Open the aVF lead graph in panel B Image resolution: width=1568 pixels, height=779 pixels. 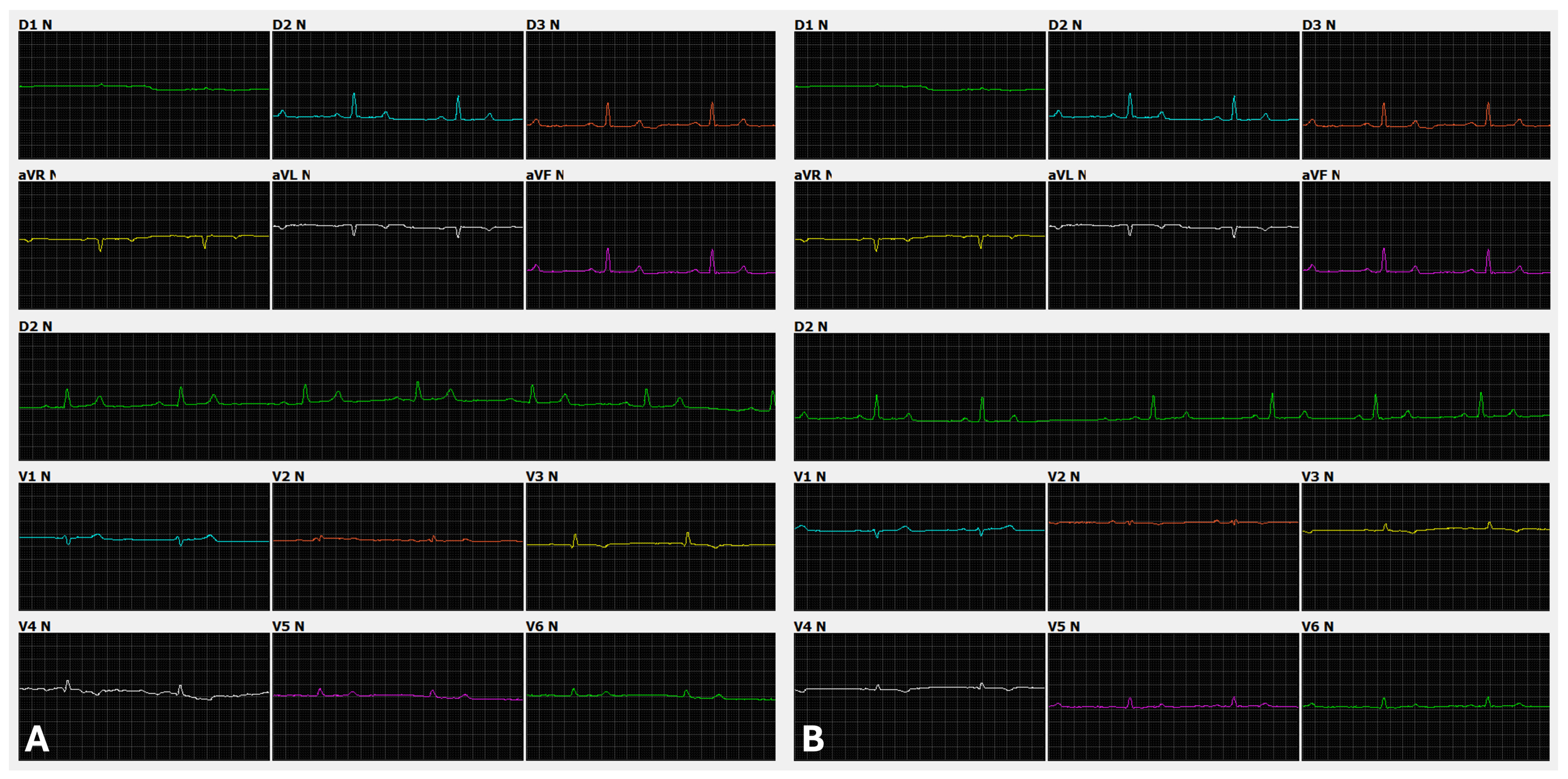pyautogui.click(x=1426, y=245)
